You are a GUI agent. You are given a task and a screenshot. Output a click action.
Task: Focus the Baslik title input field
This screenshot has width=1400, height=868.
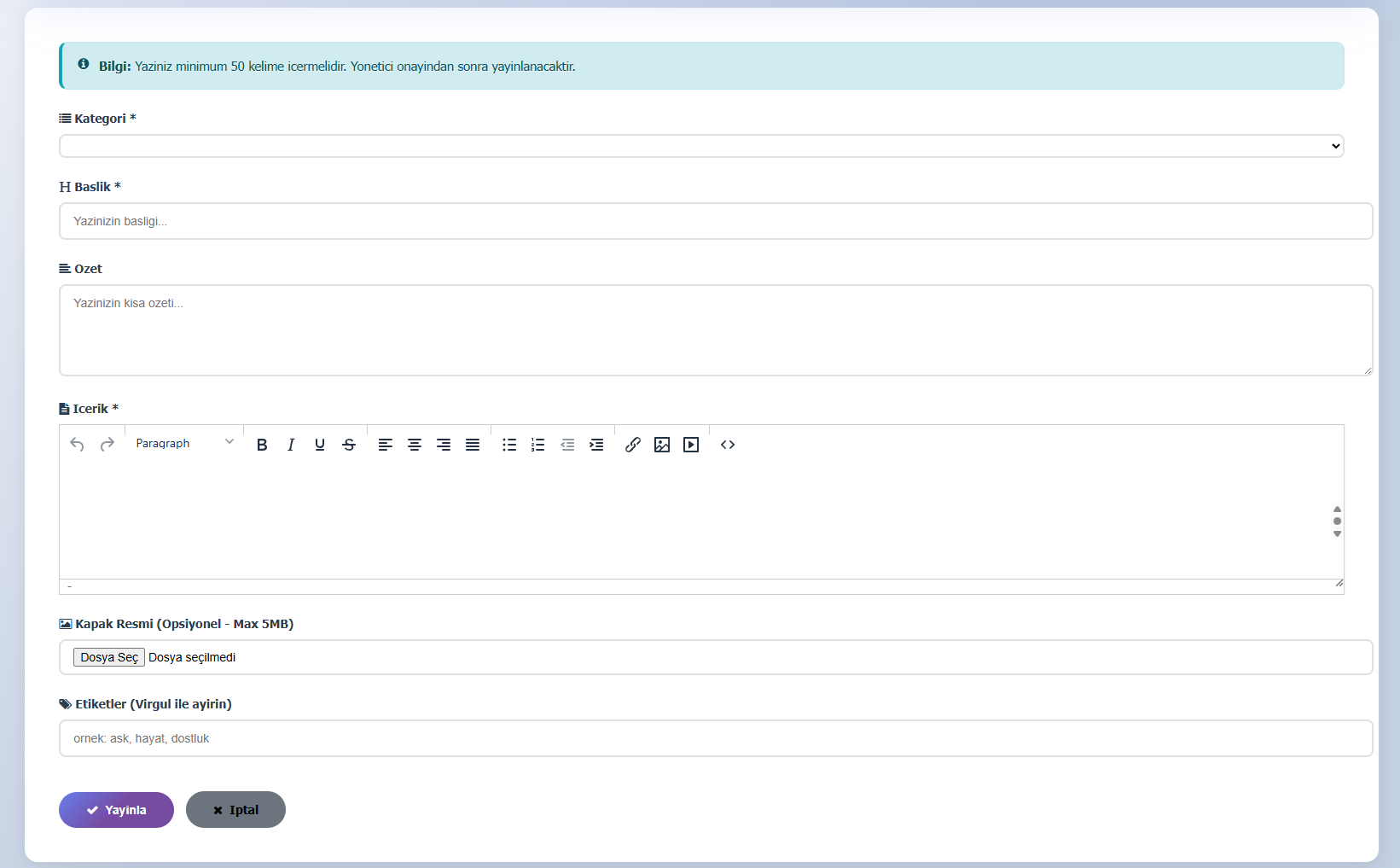(x=715, y=221)
